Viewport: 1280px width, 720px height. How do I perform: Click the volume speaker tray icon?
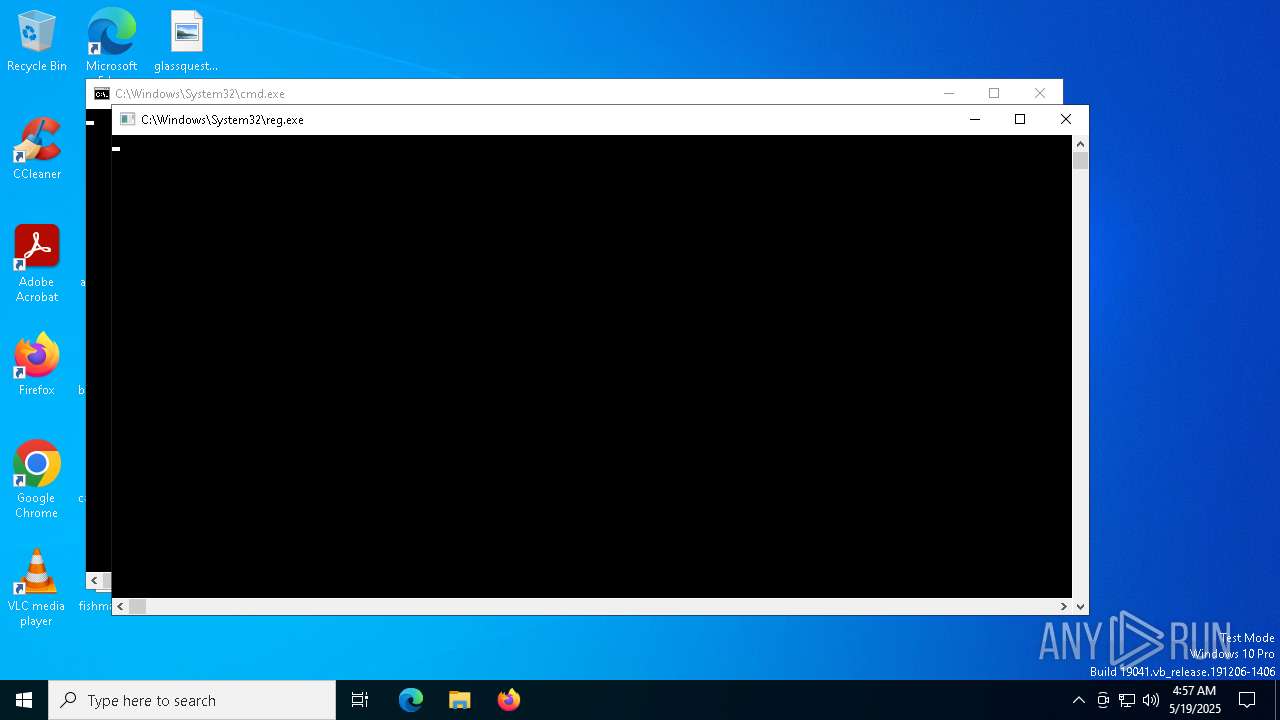pos(1151,700)
